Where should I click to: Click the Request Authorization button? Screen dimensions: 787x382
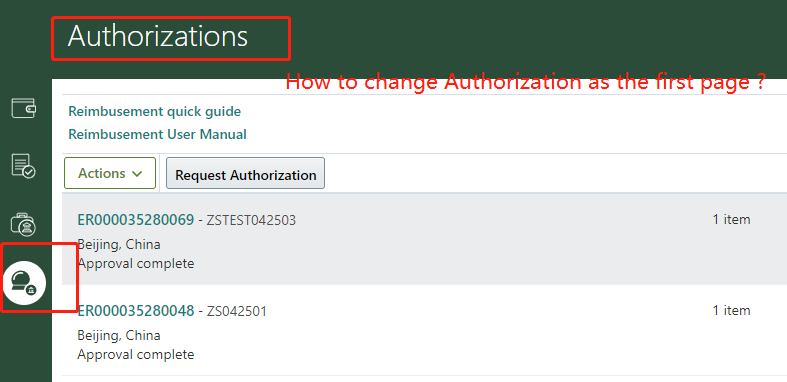click(x=245, y=174)
